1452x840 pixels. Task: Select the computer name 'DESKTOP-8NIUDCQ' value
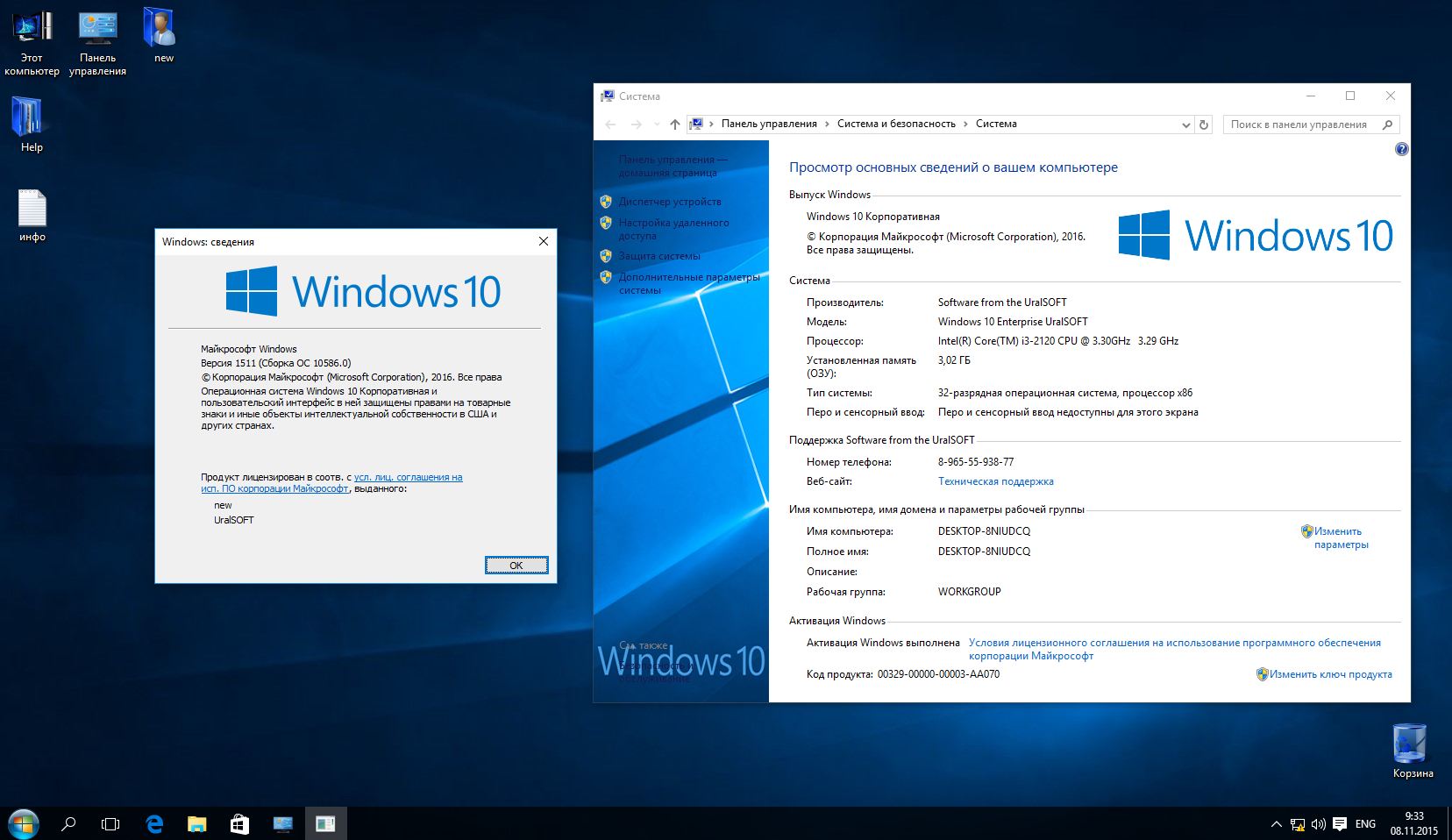tap(984, 531)
